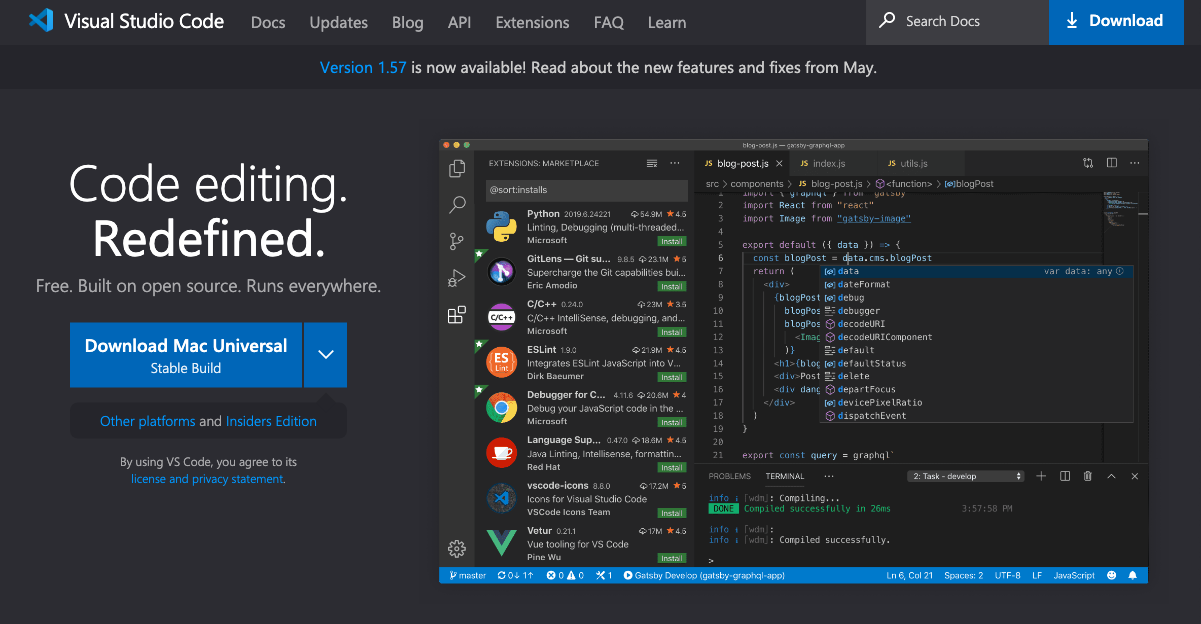1201x624 pixels.
Task: Select the PROBLEMS panel tab
Action: [729, 476]
